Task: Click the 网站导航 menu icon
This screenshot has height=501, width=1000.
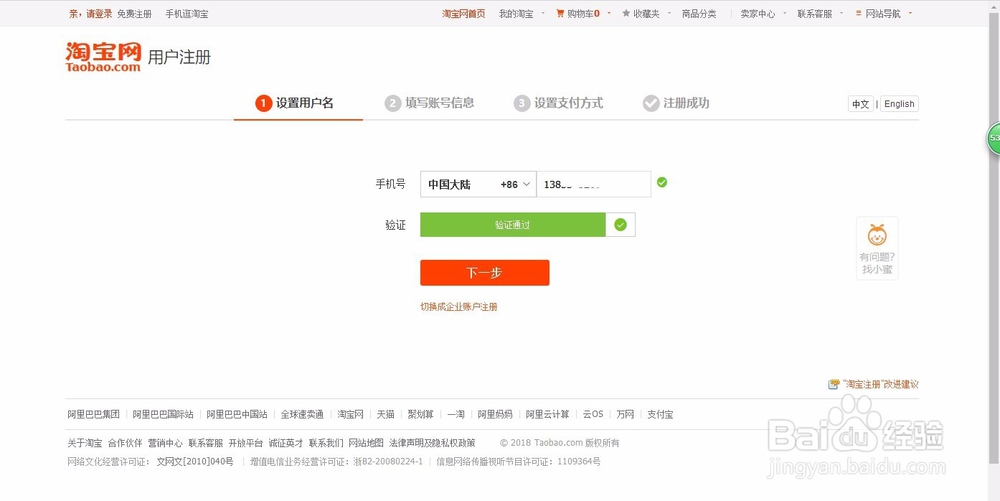Action: [x=859, y=13]
